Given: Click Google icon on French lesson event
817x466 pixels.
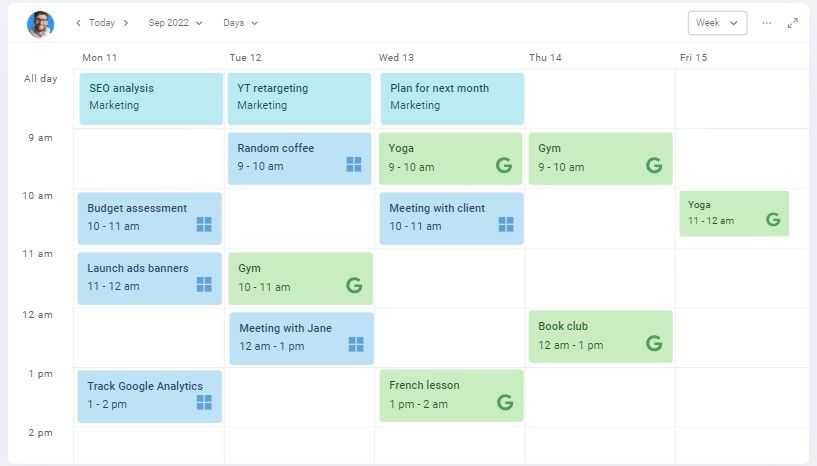Looking at the screenshot, I should (504, 402).
